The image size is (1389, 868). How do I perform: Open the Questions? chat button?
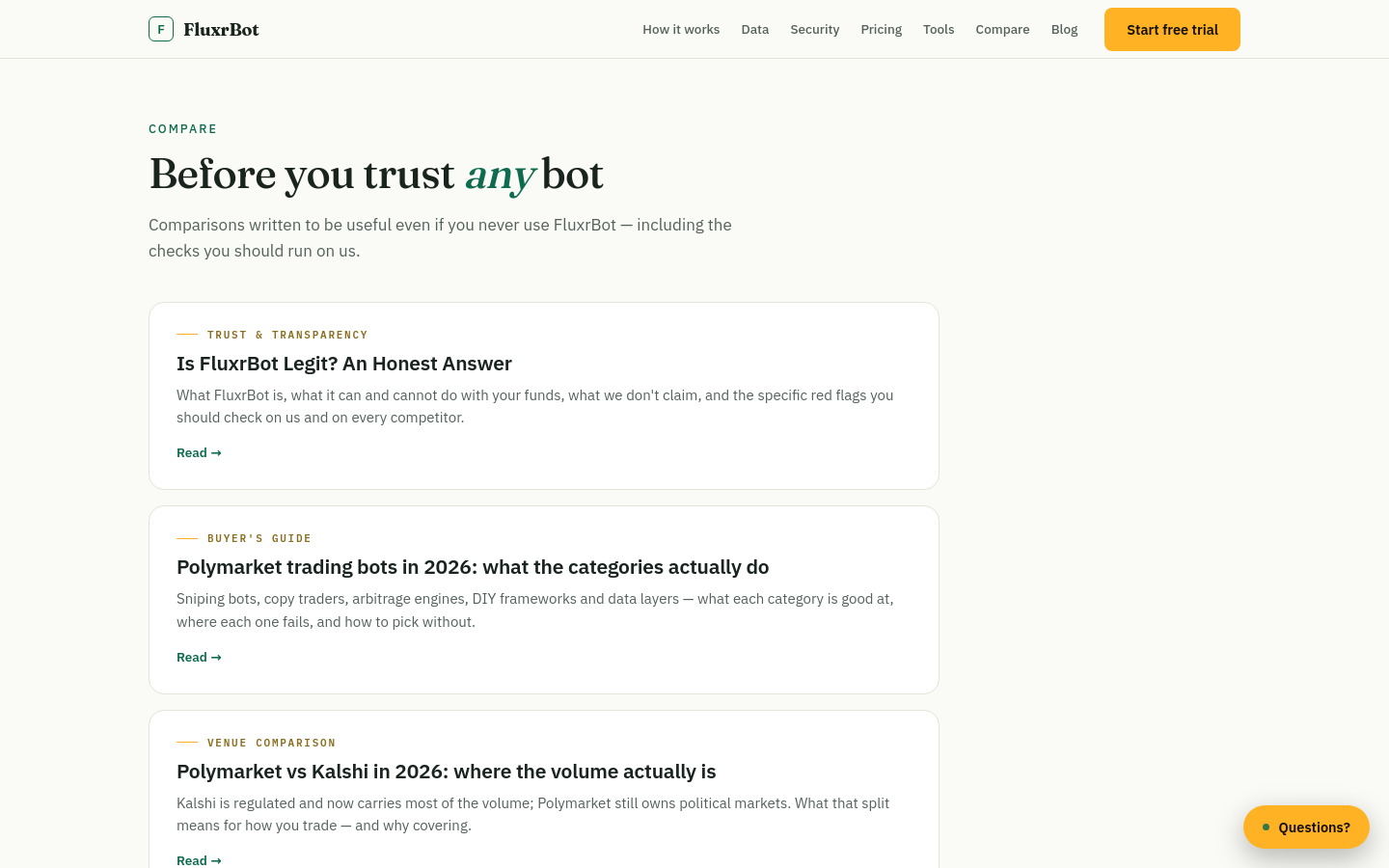pos(1306,827)
